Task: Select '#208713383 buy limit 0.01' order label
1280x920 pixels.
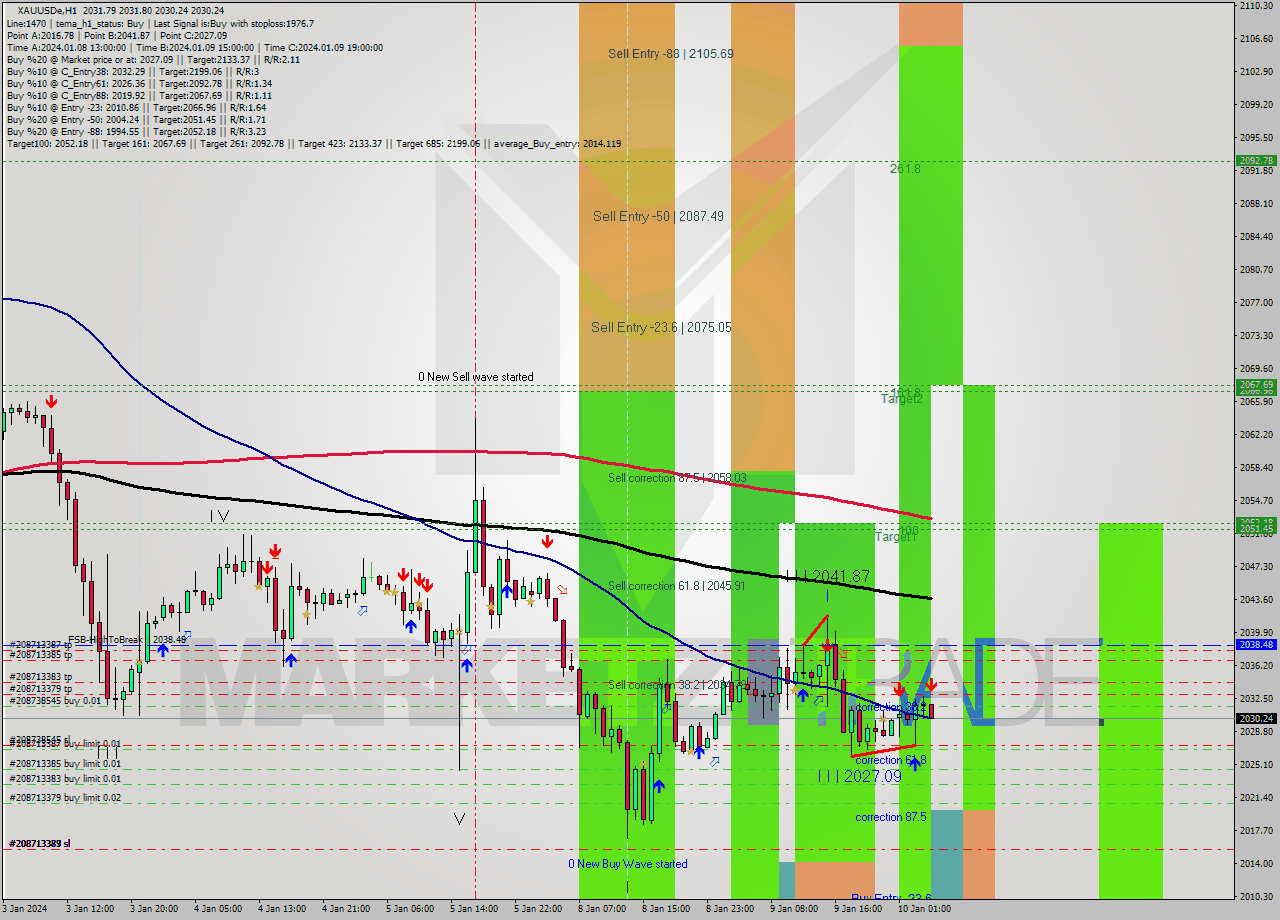Action: click(65, 779)
